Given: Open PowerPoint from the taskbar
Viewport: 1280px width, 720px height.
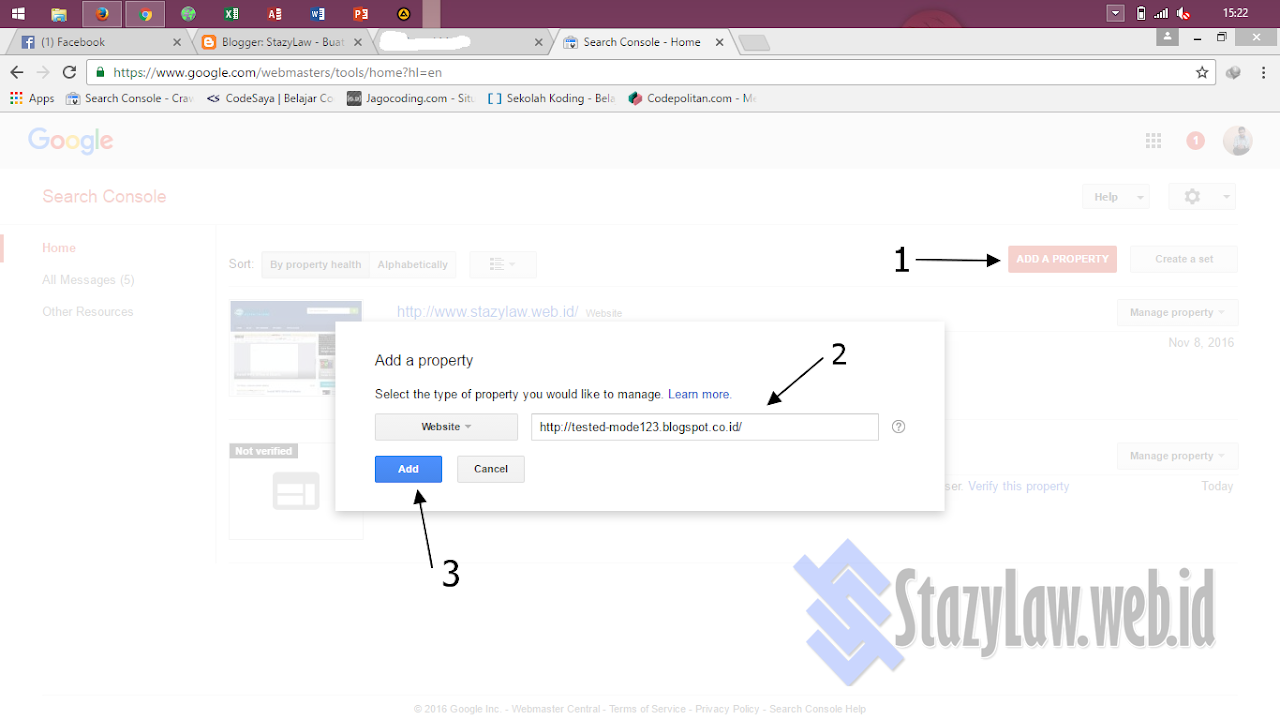Looking at the screenshot, I should point(360,14).
